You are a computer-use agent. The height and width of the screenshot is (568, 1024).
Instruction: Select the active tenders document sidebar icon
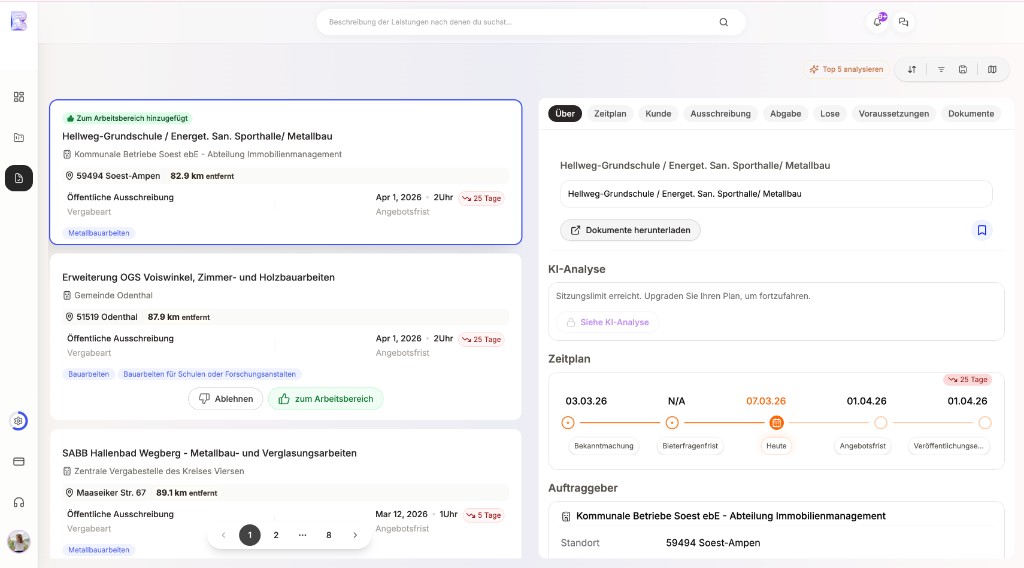click(19, 178)
